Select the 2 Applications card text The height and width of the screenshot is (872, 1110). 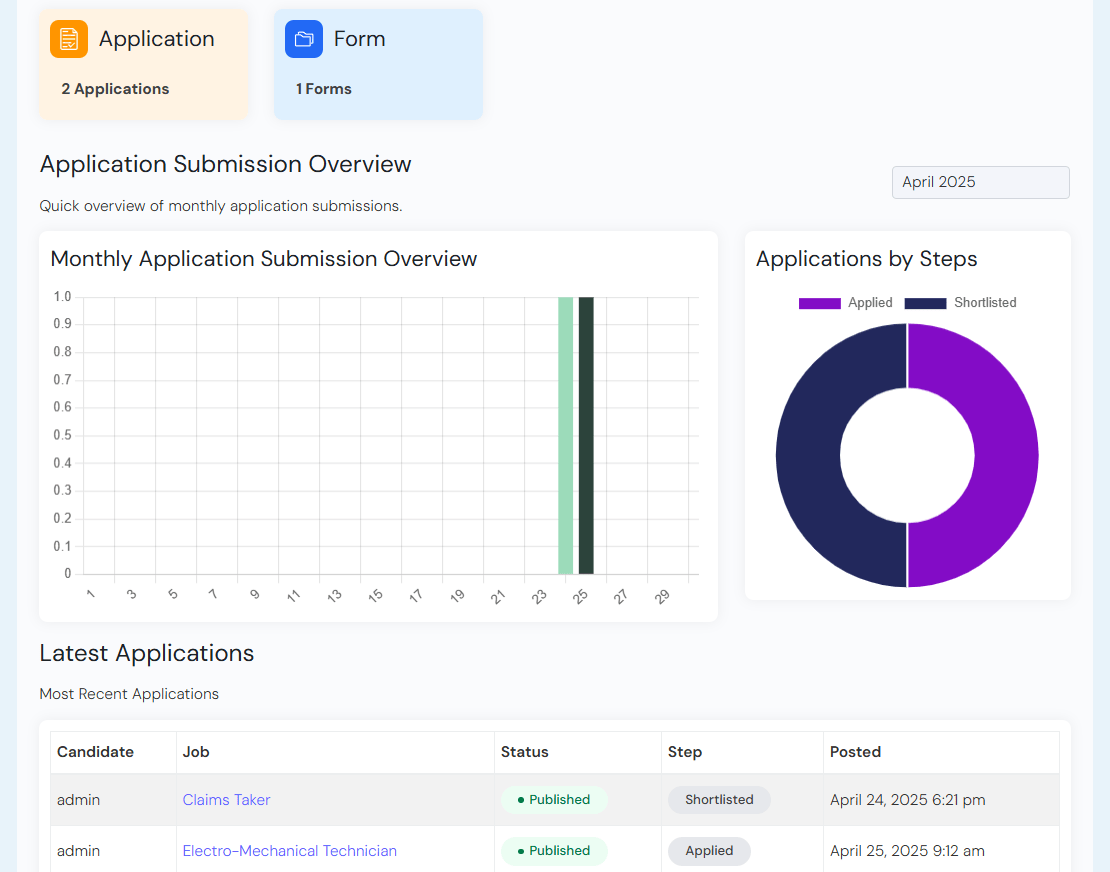(115, 89)
